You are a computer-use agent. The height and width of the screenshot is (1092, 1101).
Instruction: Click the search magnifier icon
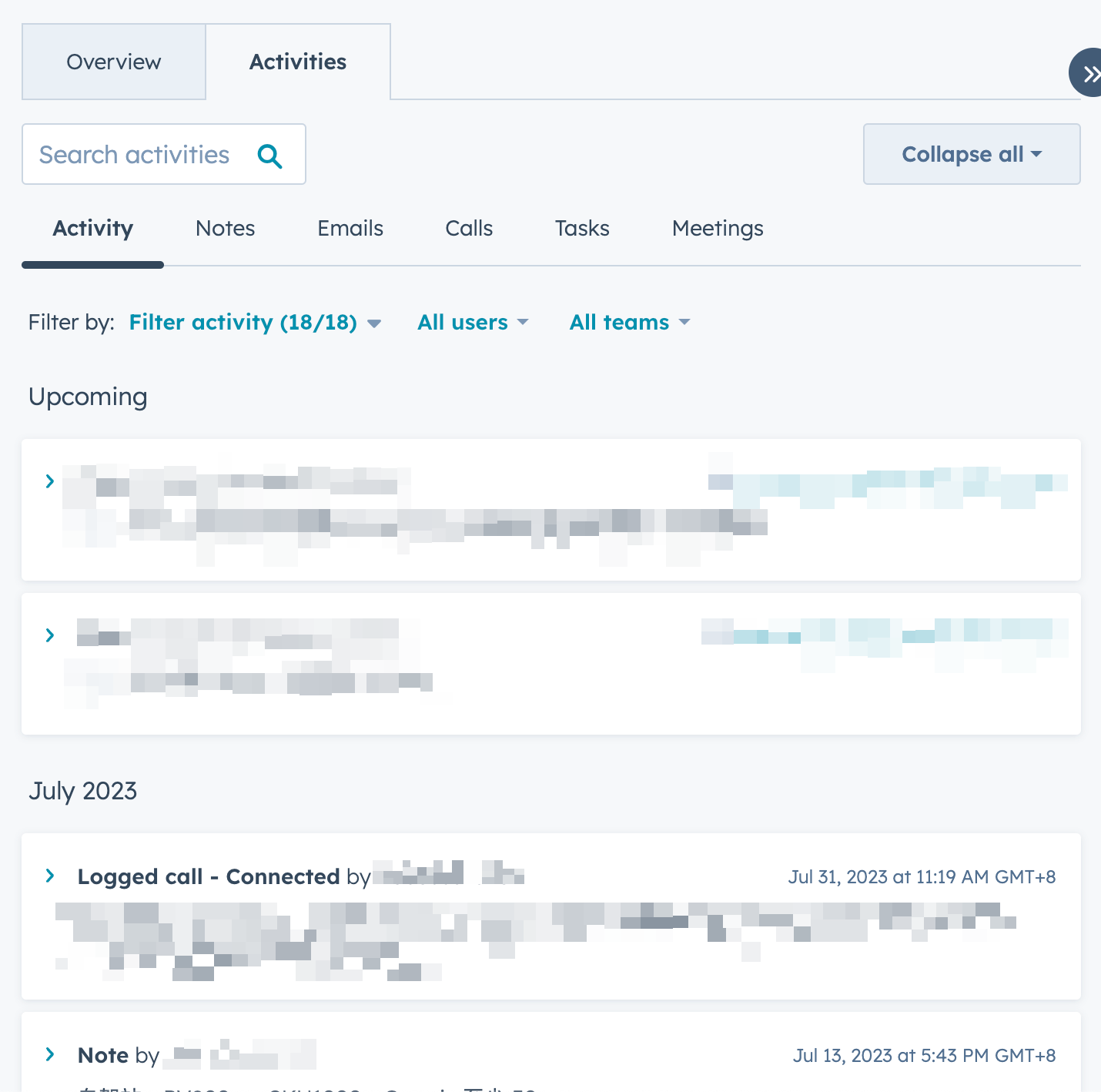pos(270,156)
